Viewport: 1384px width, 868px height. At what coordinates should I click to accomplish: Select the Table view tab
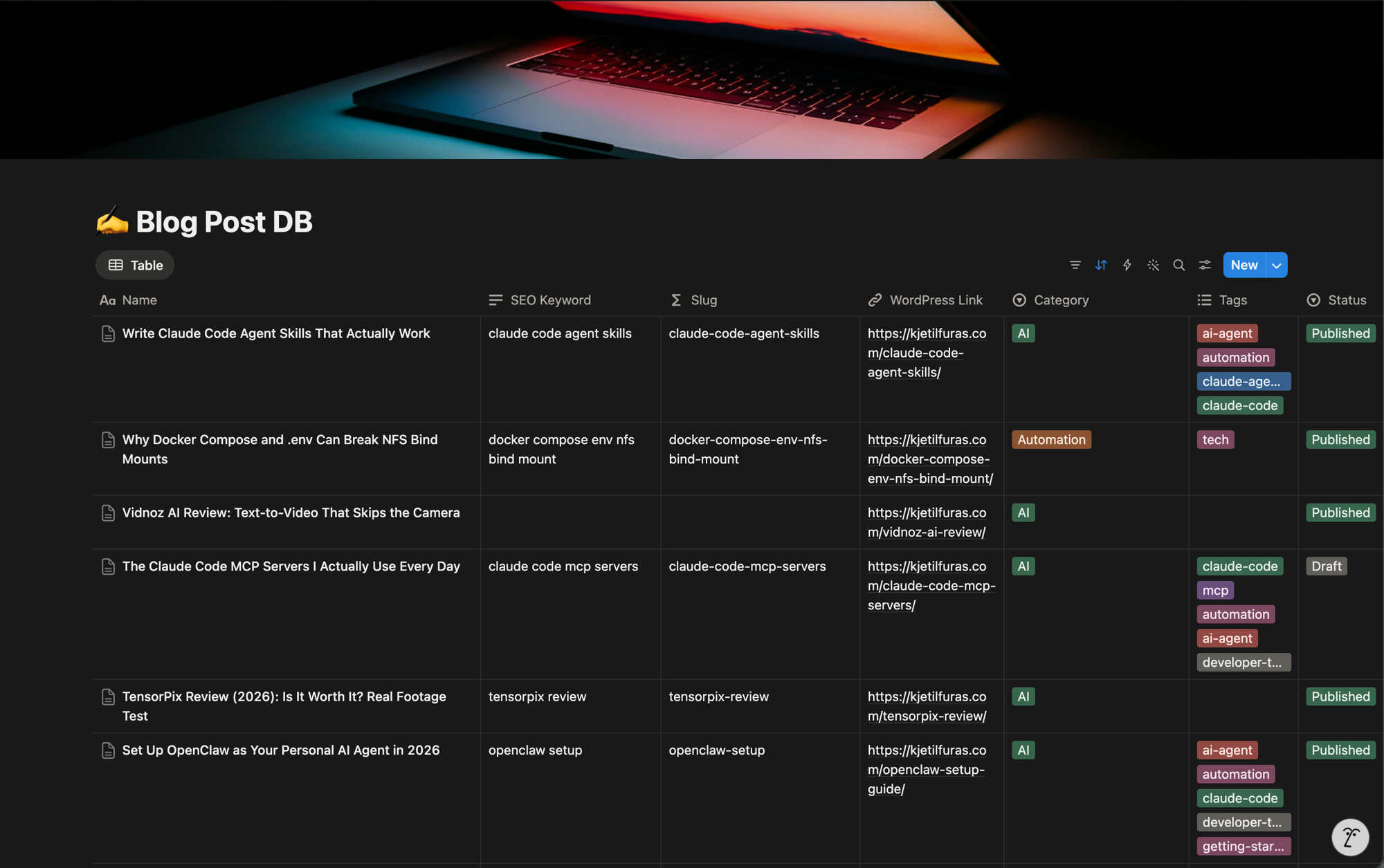click(135, 265)
